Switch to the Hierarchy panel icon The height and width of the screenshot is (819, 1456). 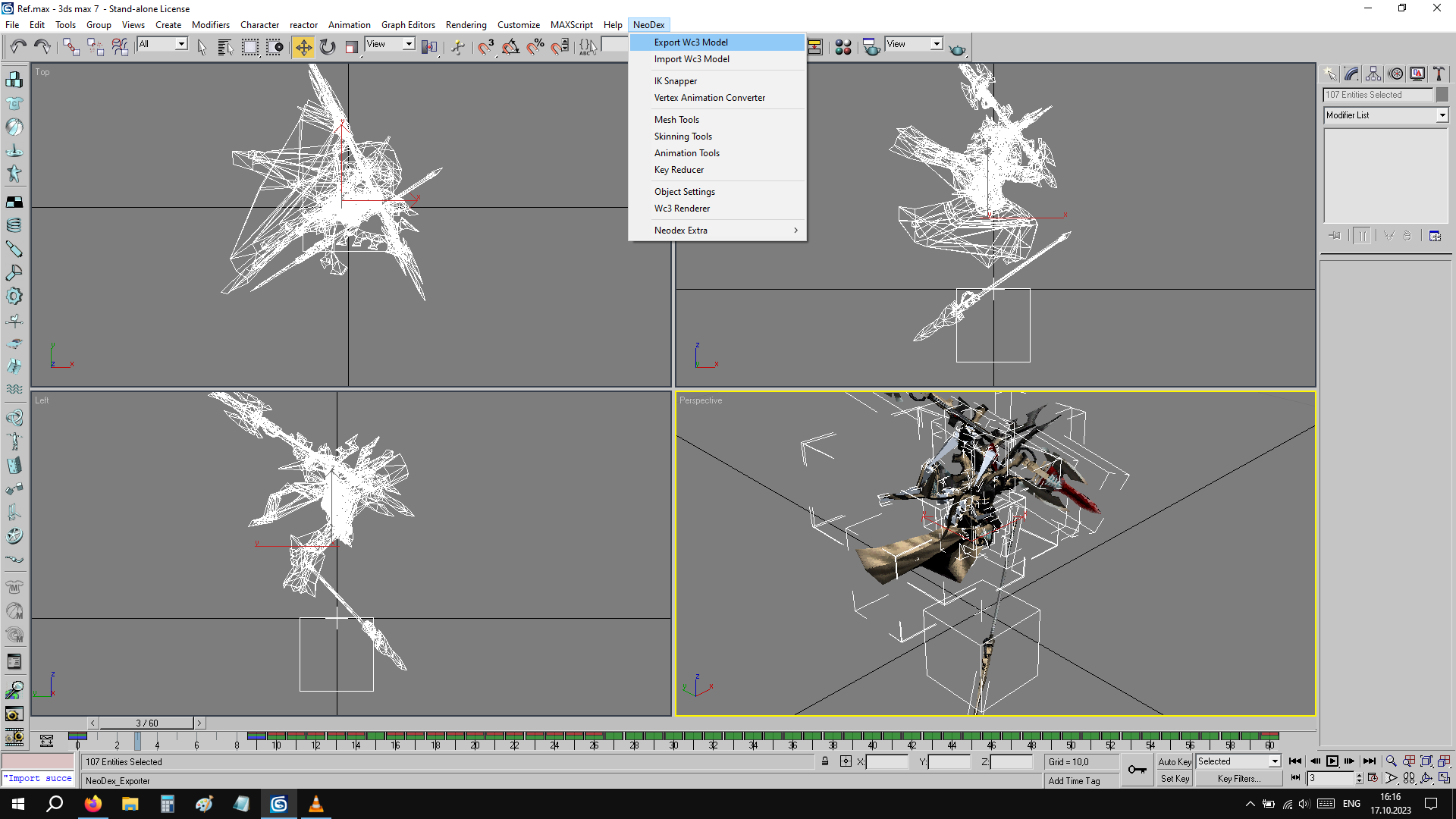tap(1373, 74)
